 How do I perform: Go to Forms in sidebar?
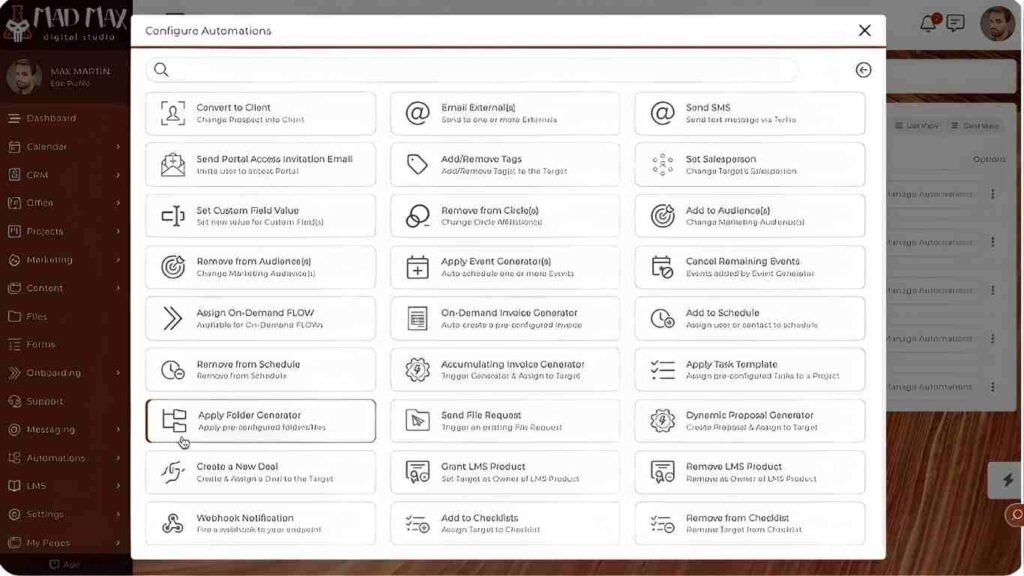[40, 345]
